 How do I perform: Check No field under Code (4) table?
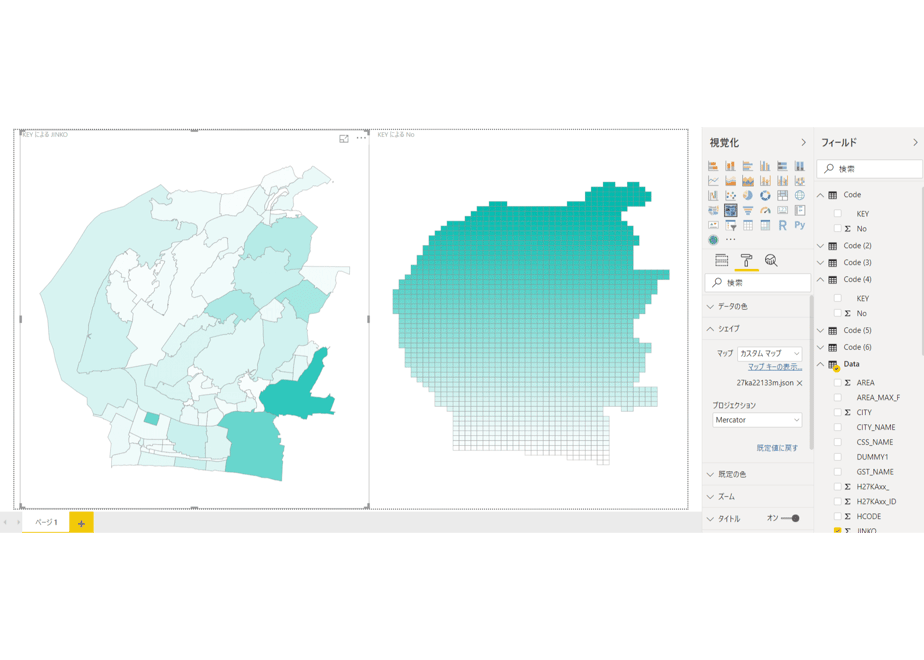click(x=837, y=314)
